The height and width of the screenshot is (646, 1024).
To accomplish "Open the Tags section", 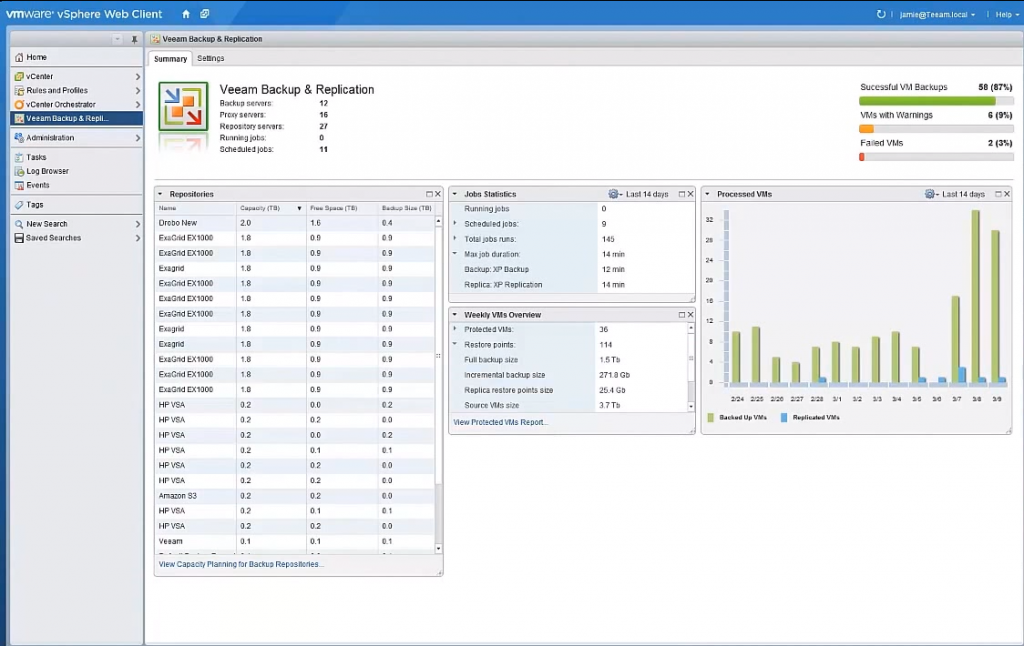I will 35,205.
